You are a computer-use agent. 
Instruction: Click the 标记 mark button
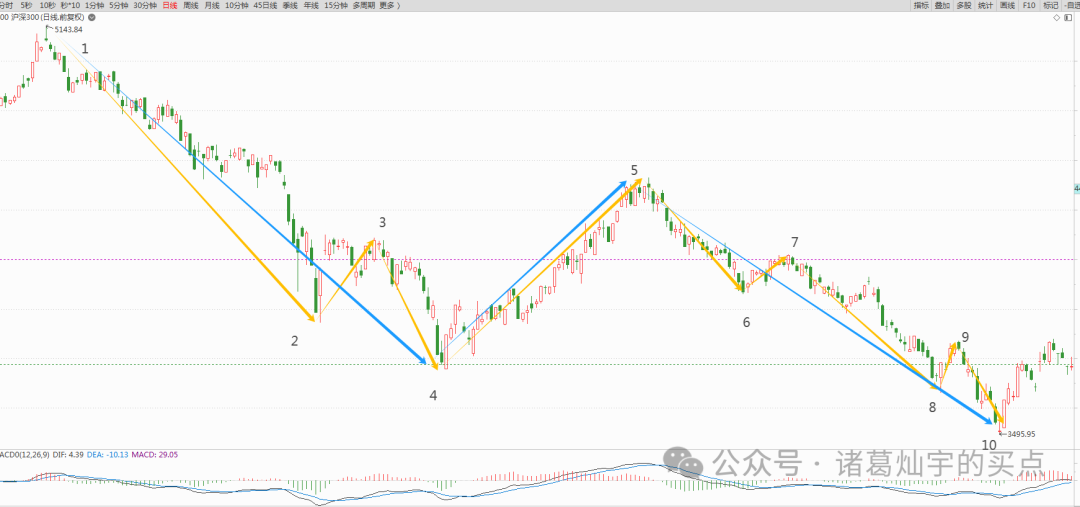coord(1050,6)
